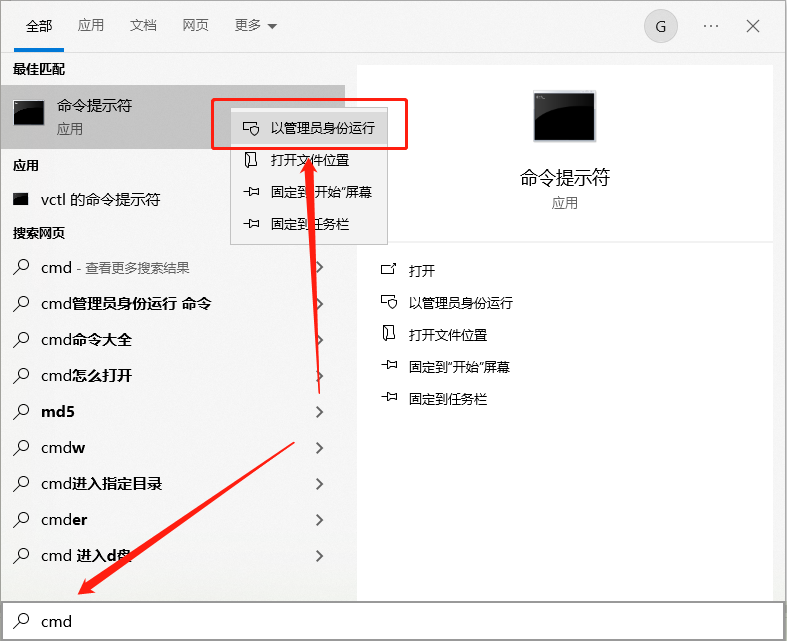
Task: Click the pin icon beside context menu 固定到任务栏
Action: pos(251,224)
